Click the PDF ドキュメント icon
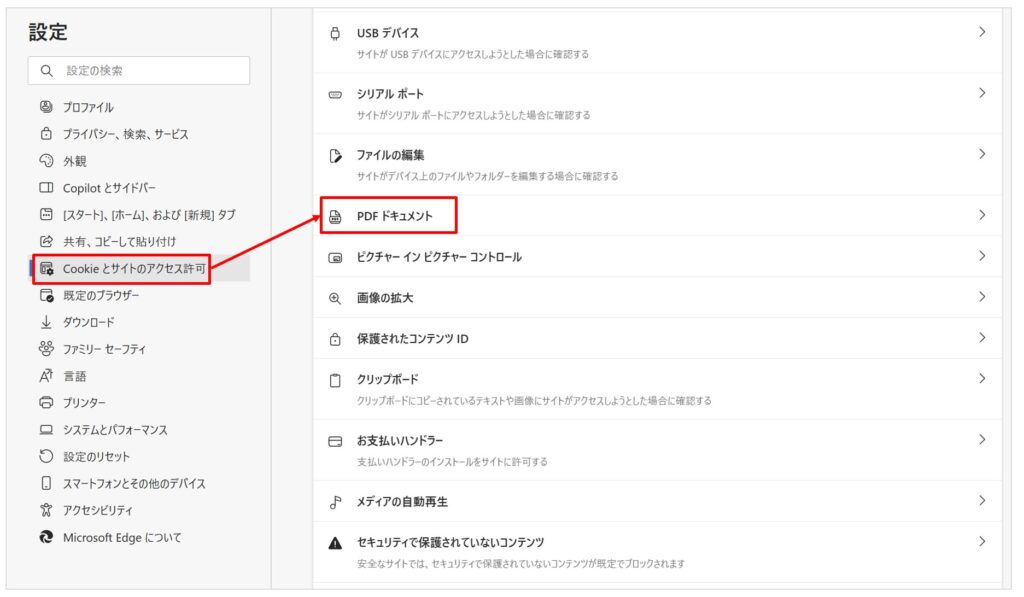The width and height of the screenshot is (1024, 597). 335,216
